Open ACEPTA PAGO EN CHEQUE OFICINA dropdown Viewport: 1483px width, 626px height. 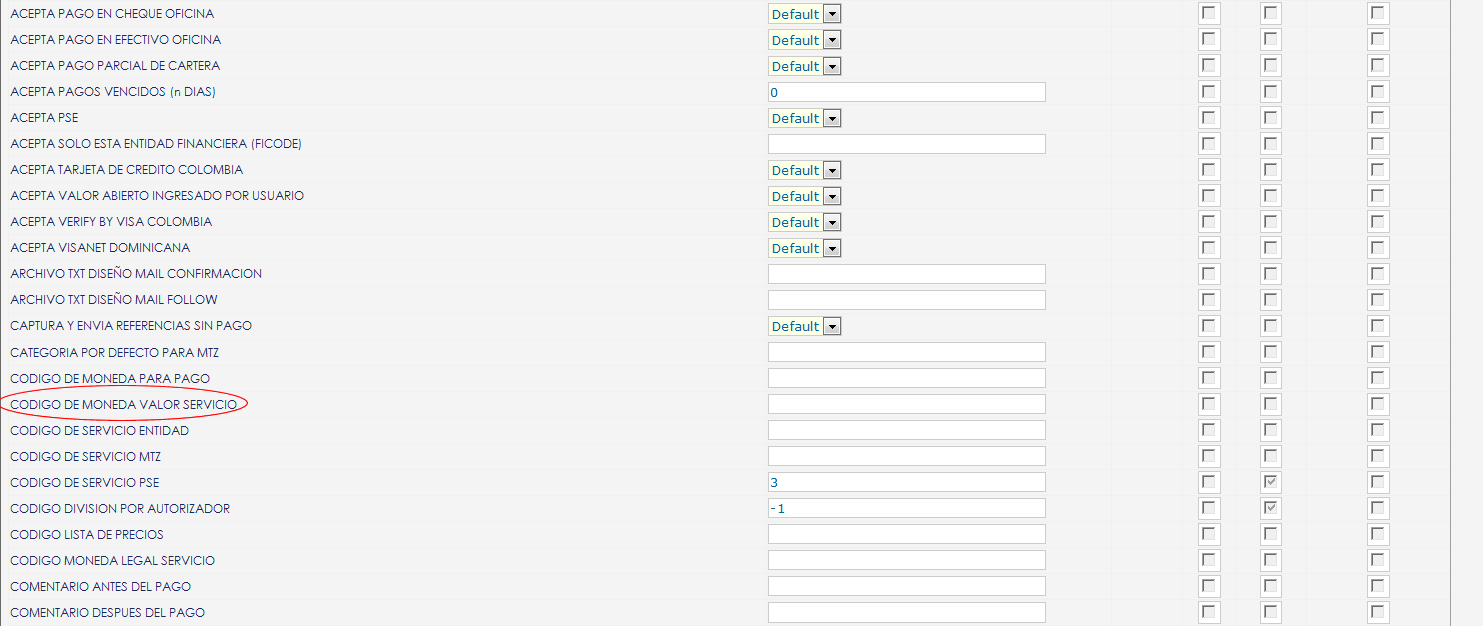pyautogui.click(x=804, y=14)
